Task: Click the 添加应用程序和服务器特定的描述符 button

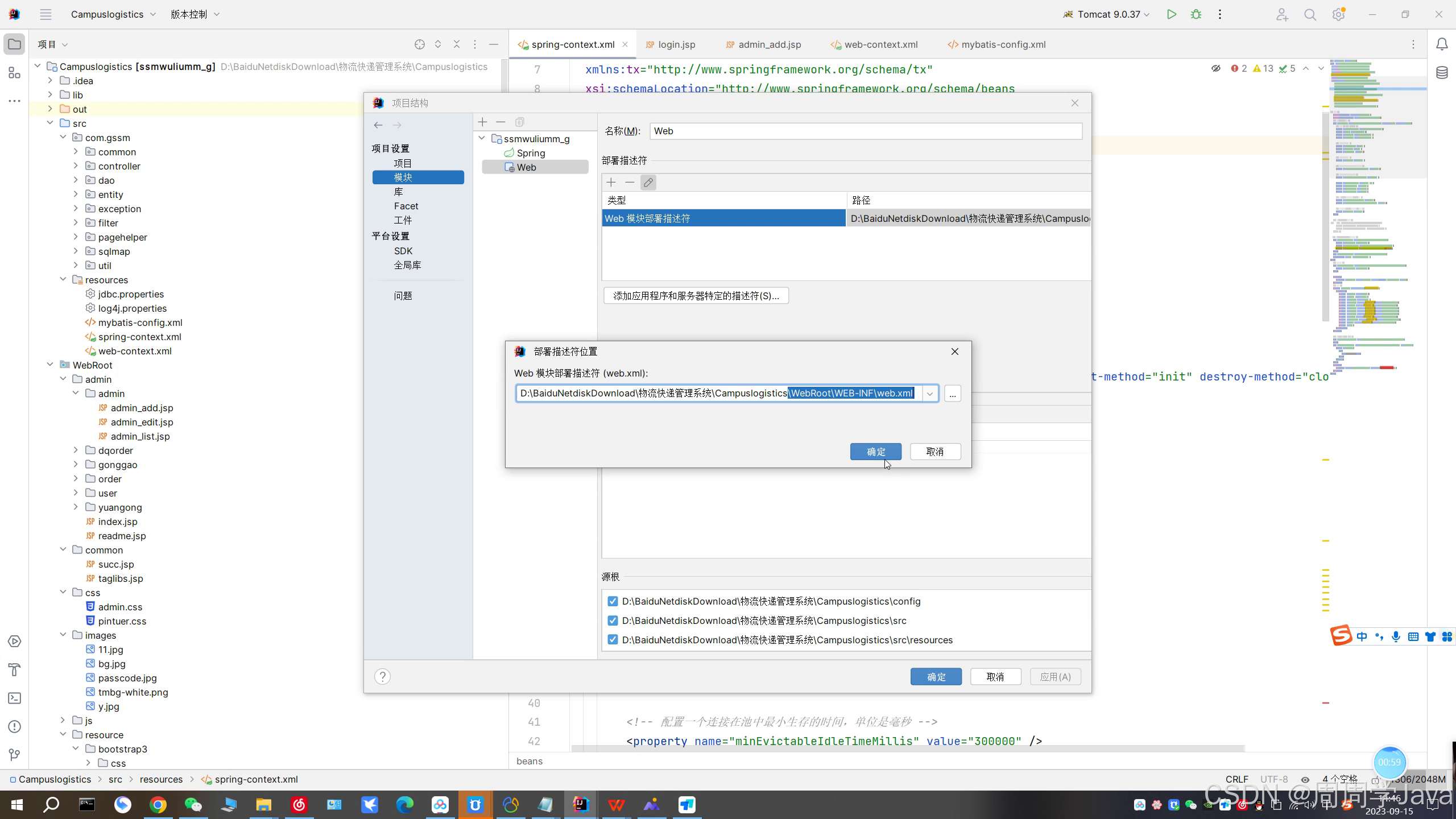Action: (x=696, y=296)
